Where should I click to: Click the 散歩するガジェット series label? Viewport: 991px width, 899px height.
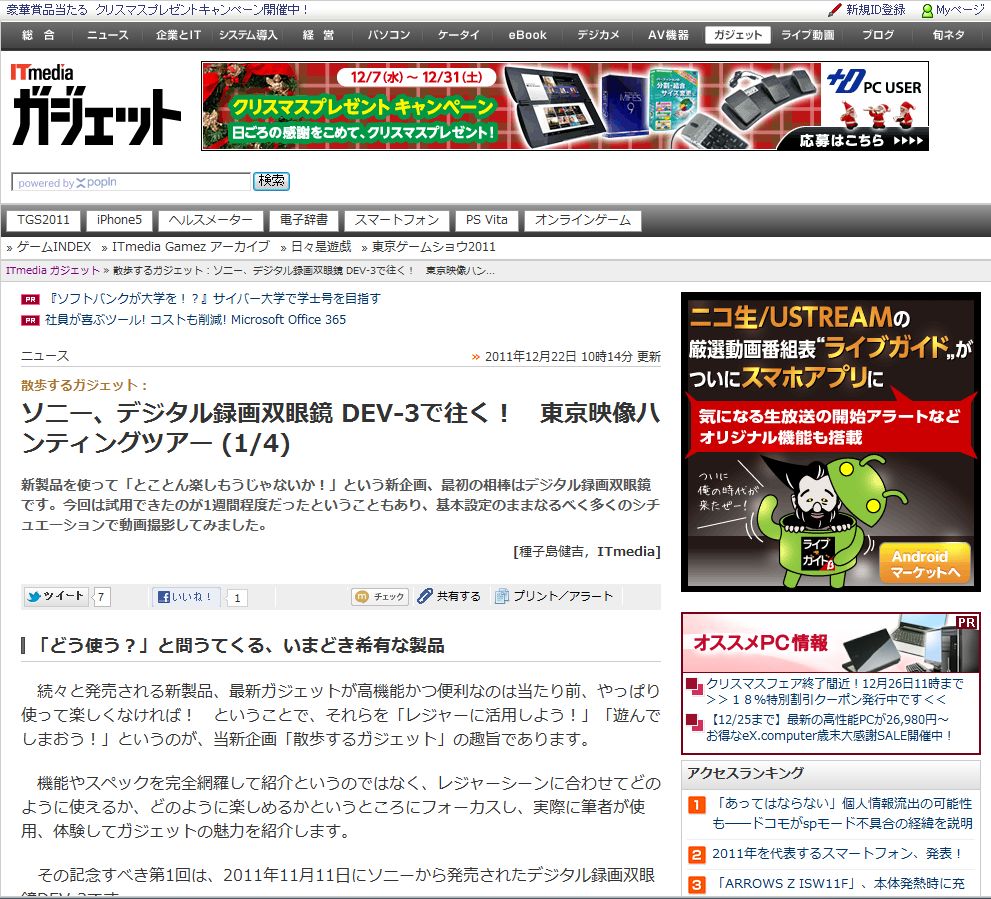click(84, 385)
